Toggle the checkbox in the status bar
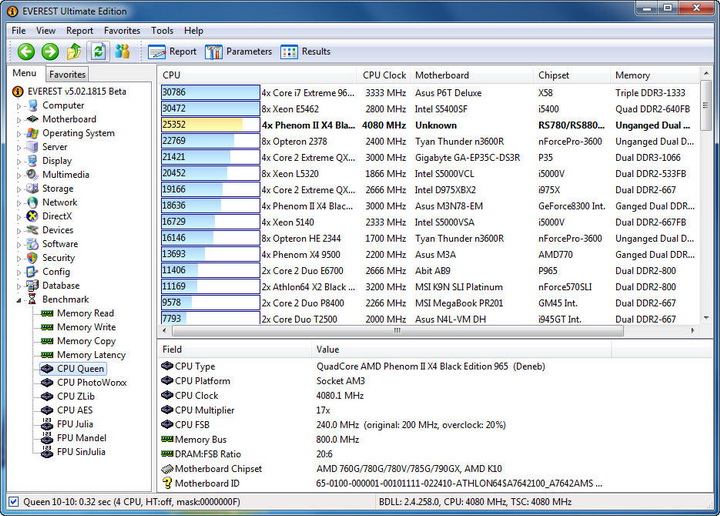The height and width of the screenshot is (516, 720). (x=12, y=502)
